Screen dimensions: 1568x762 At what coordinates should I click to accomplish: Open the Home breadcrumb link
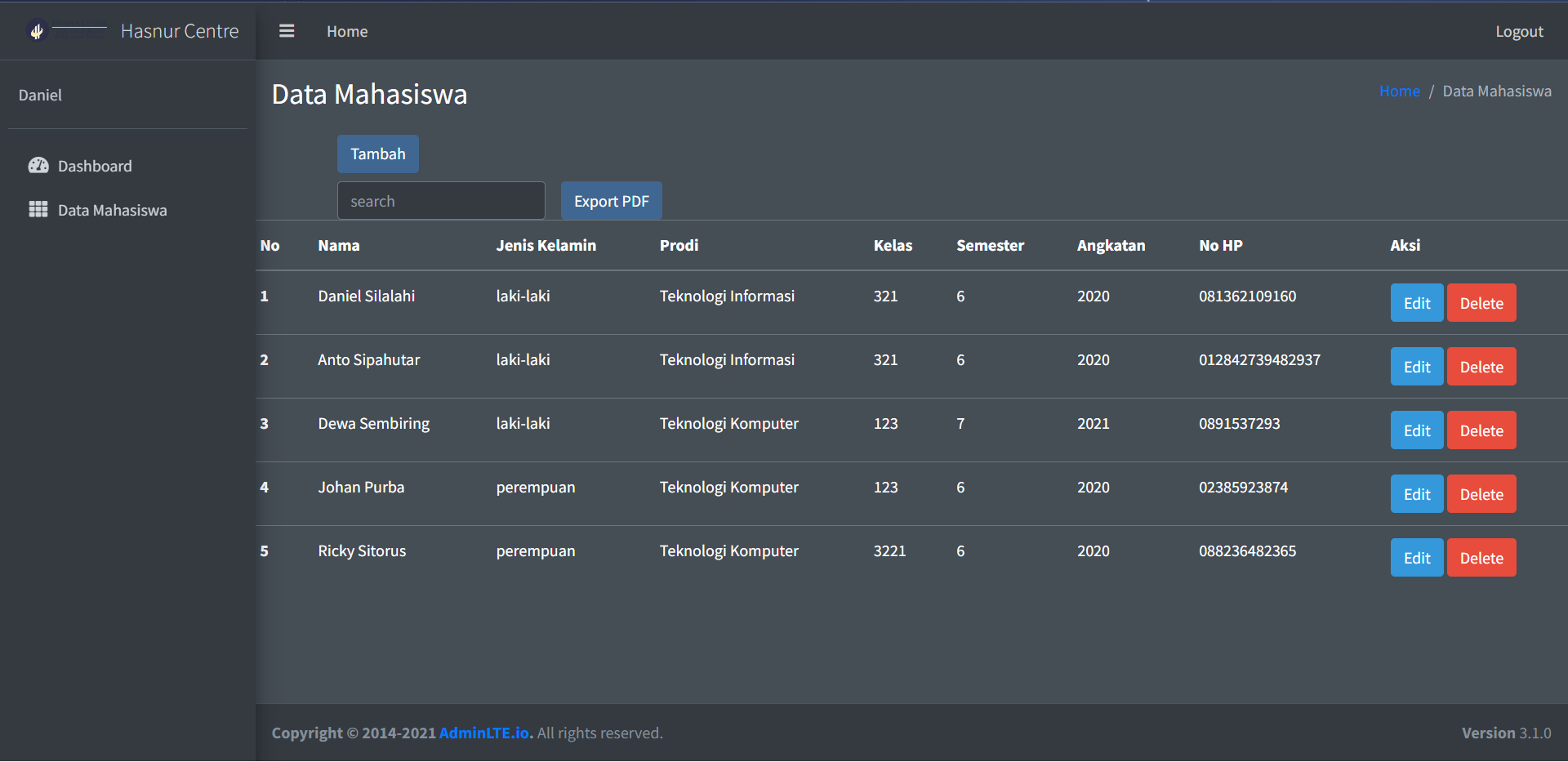click(1399, 91)
